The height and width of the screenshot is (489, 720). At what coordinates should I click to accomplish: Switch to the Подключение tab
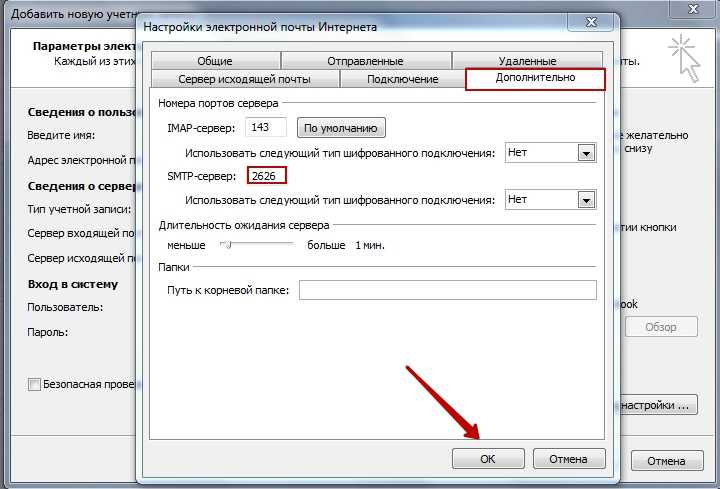402,79
